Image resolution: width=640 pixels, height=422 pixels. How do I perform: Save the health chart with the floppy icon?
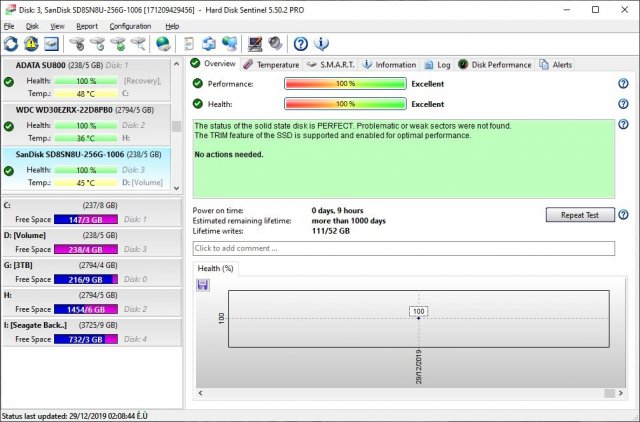point(203,285)
